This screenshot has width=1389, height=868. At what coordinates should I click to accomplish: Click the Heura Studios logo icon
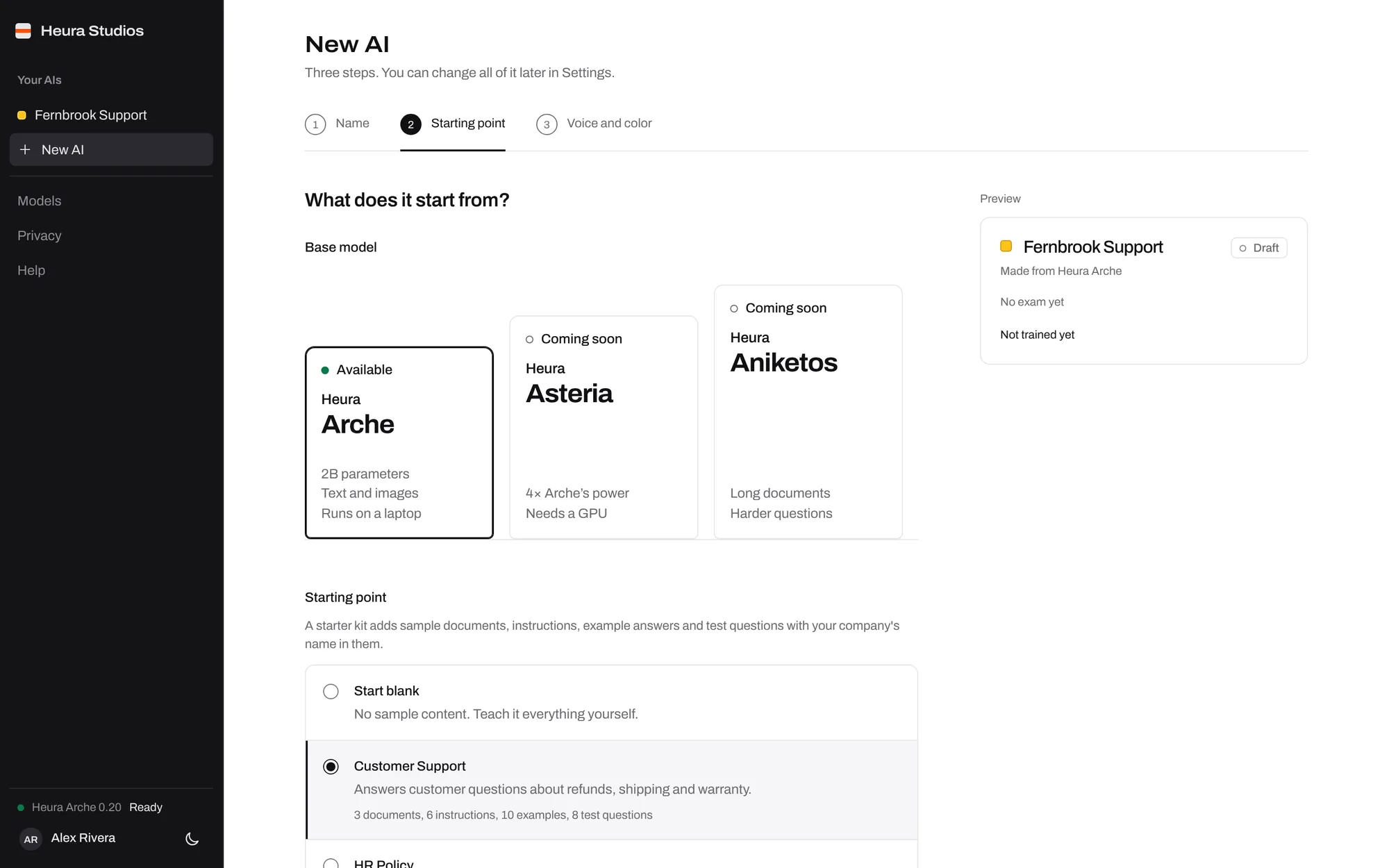[x=24, y=31]
